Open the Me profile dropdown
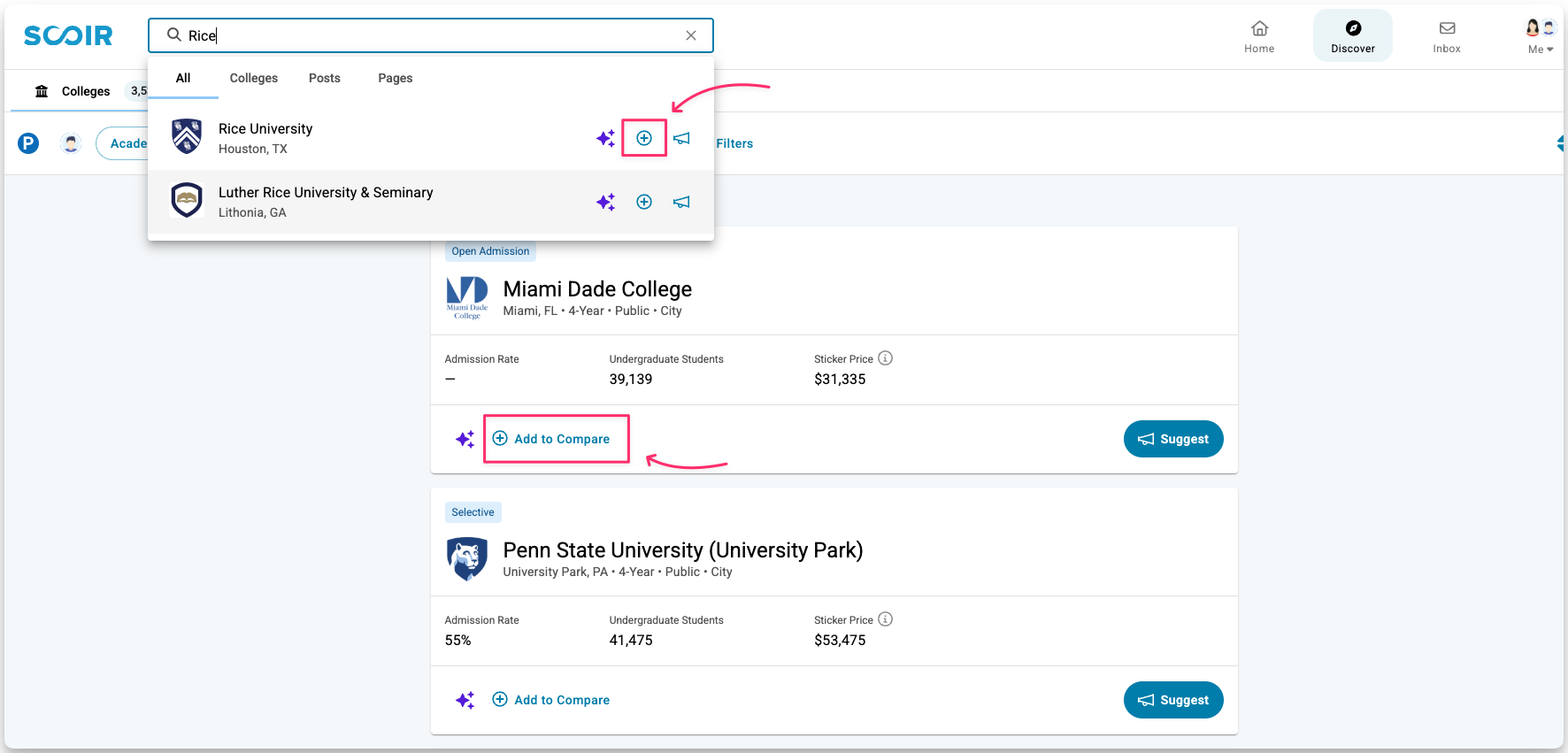 coord(1540,37)
